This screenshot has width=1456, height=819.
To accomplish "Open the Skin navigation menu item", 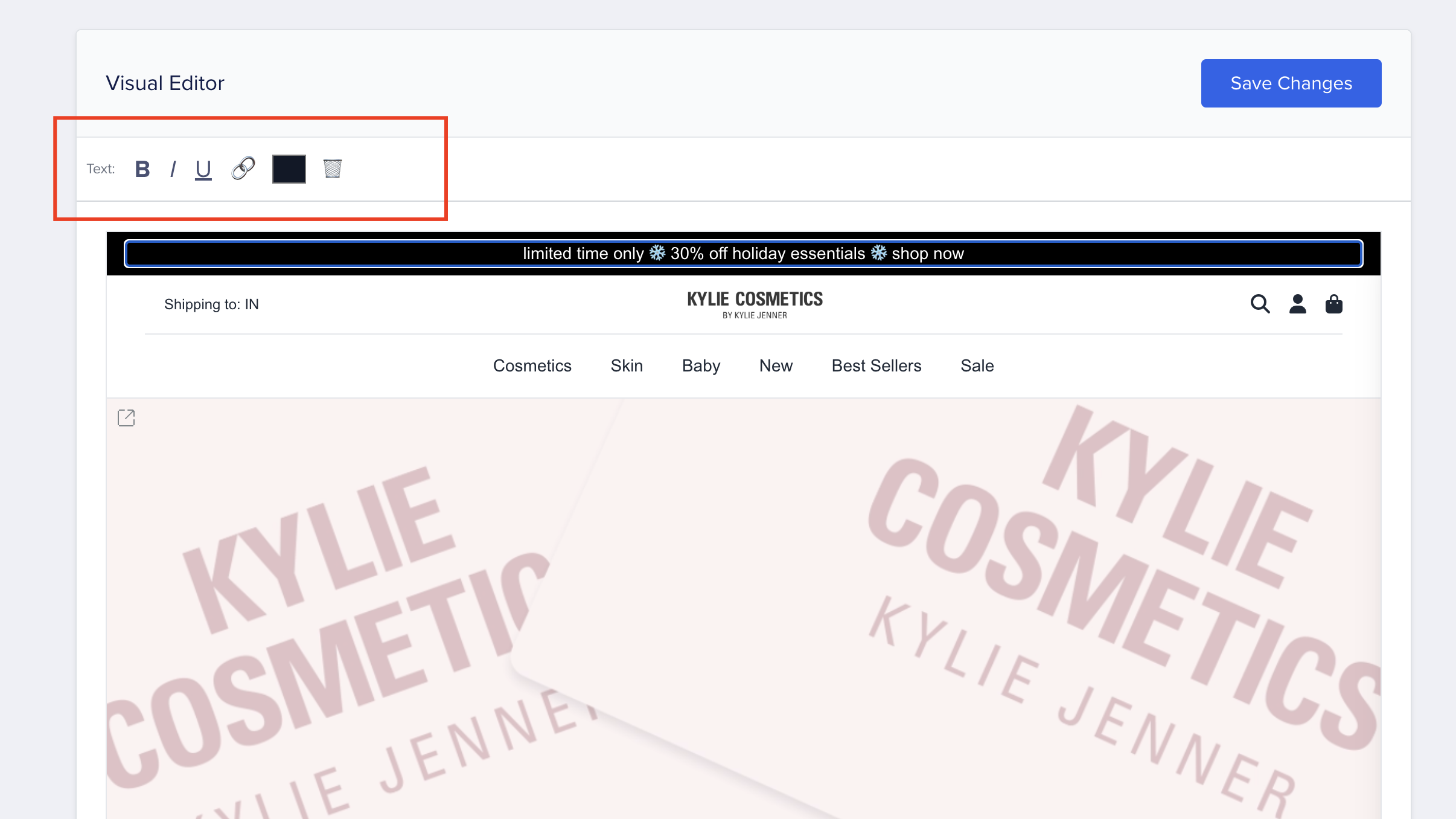I will coord(627,366).
